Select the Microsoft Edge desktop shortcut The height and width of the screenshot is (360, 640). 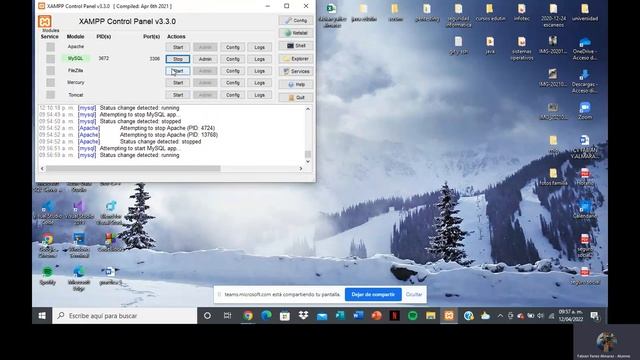pos(79,278)
